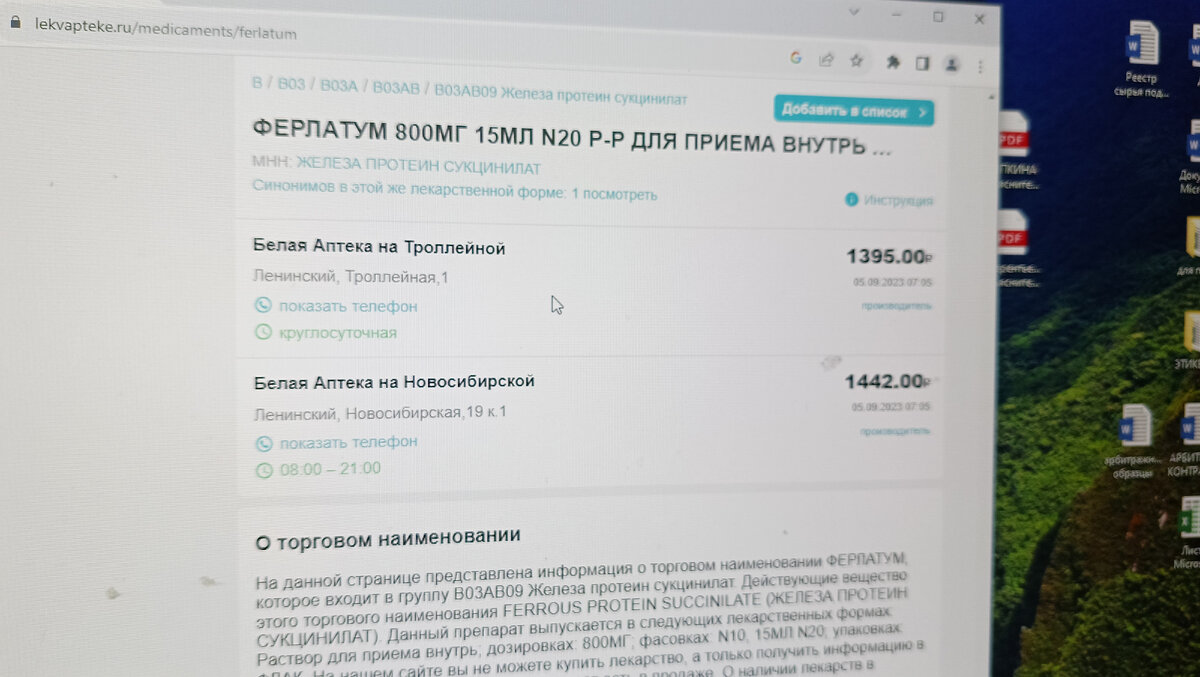Open the Chrome three-dot menu
Viewport: 1200px width, 677px height.
click(x=980, y=66)
